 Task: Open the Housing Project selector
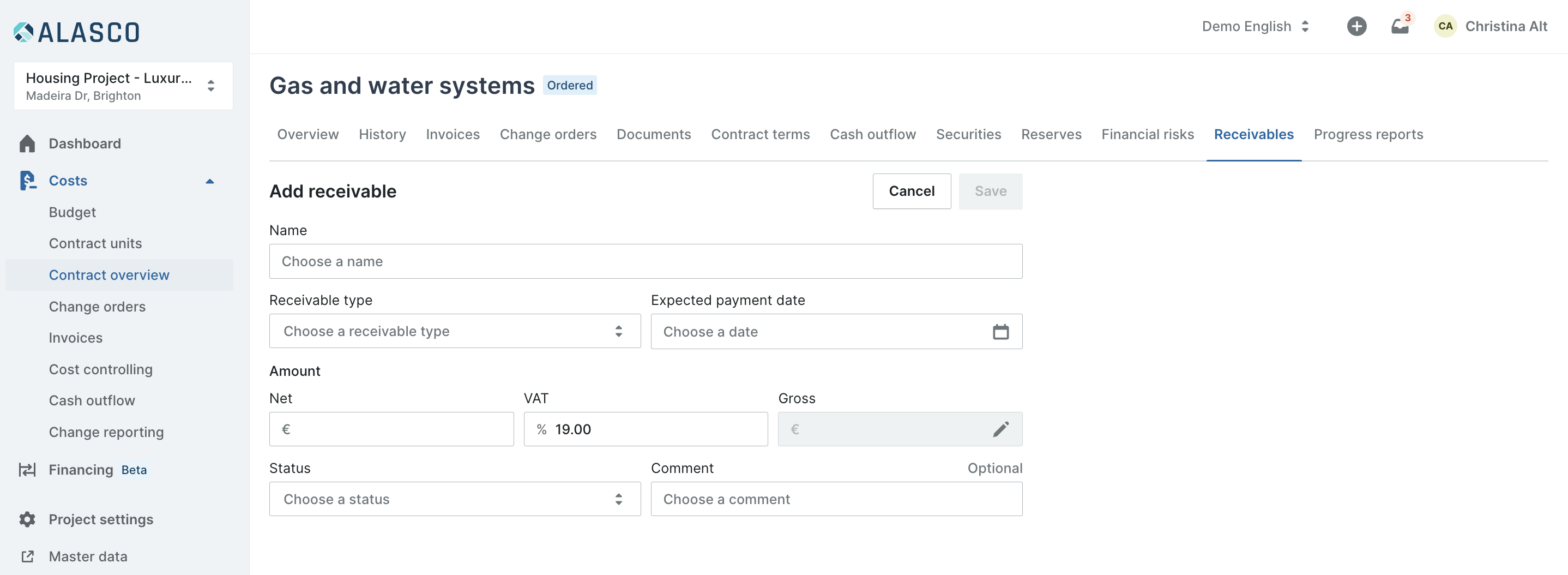[x=124, y=86]
